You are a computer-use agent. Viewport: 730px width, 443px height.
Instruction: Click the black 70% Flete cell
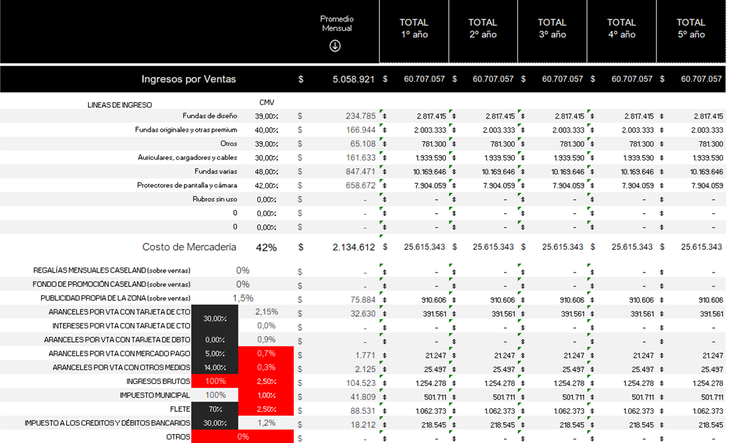[214, 409]
